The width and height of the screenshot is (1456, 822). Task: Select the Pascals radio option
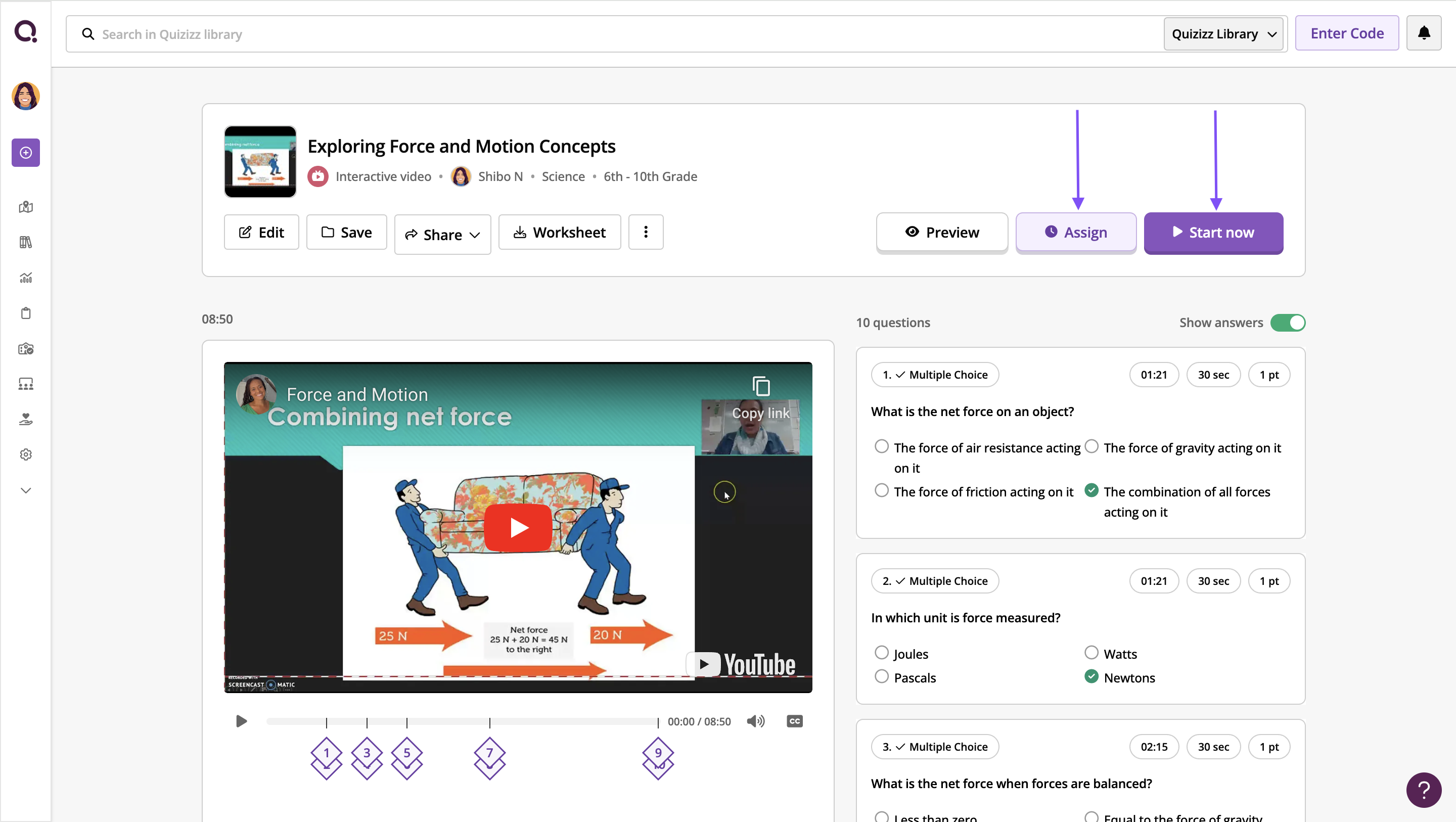[x=882, y=677]
